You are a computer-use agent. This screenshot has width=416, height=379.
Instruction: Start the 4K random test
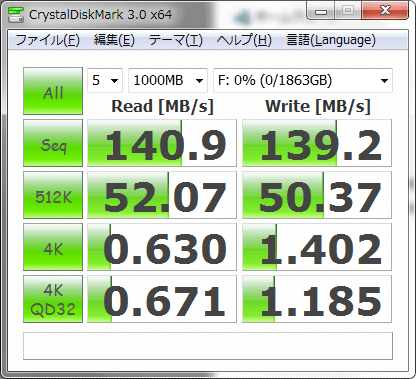53,247
